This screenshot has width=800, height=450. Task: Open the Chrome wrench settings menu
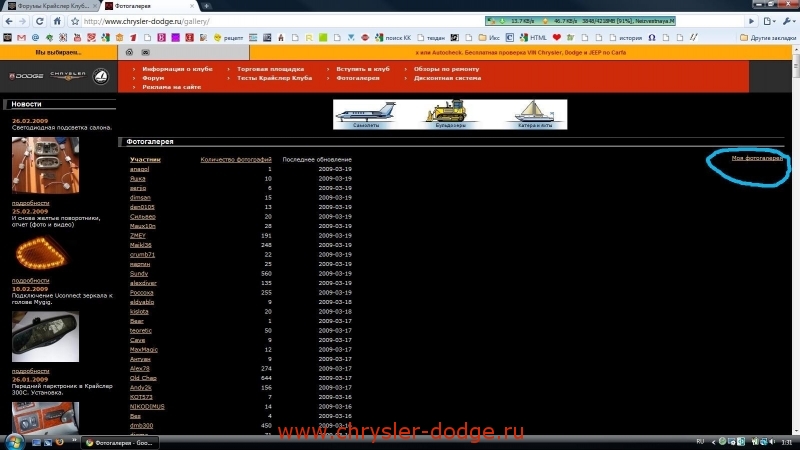pos(788,21)
